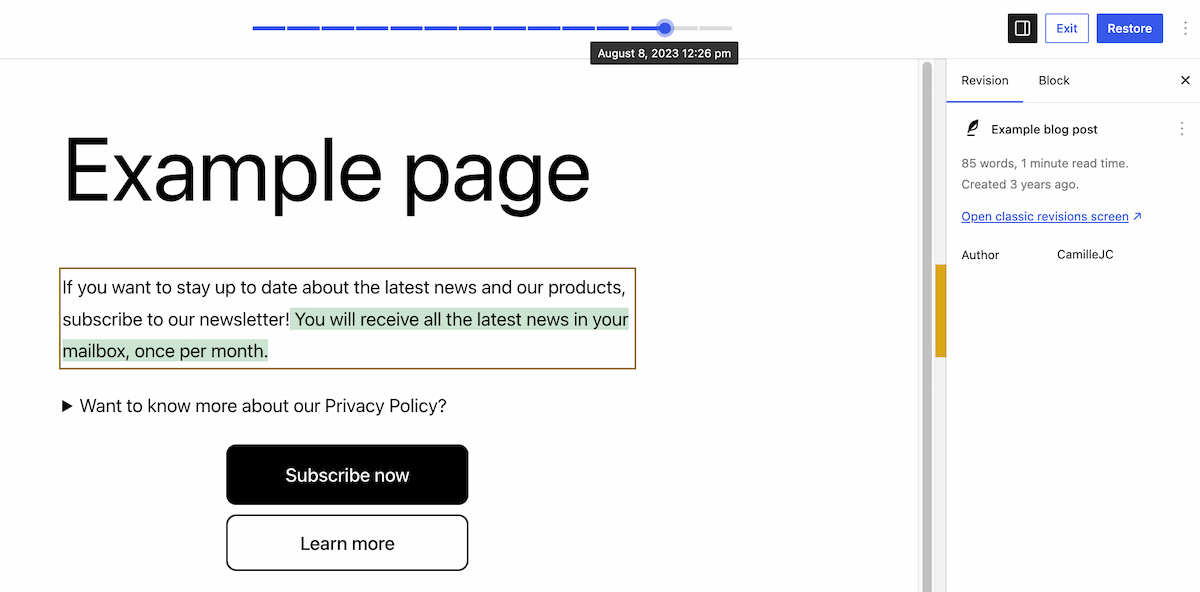This screenshot has height=592, width=1200.
Task: Expand the Privacy Policy details
Action: pyautogui.click(x=254, y=406)
